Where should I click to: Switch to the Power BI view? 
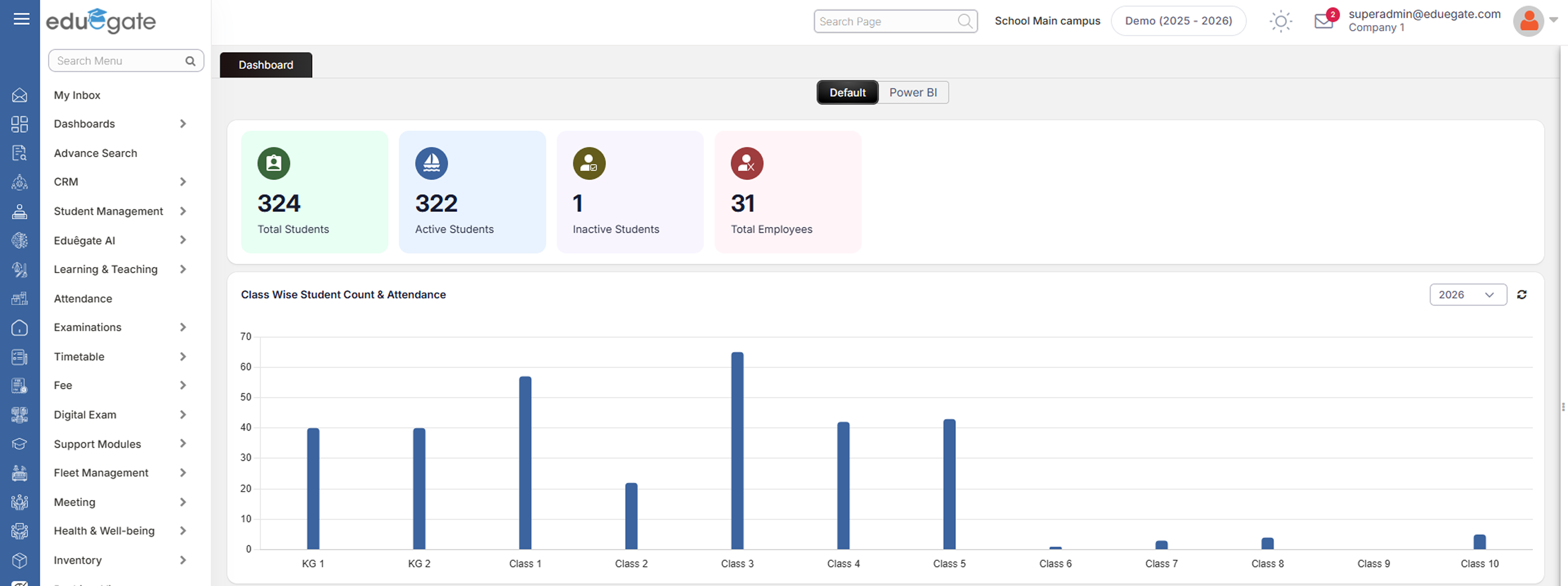[x=913, y=93]
